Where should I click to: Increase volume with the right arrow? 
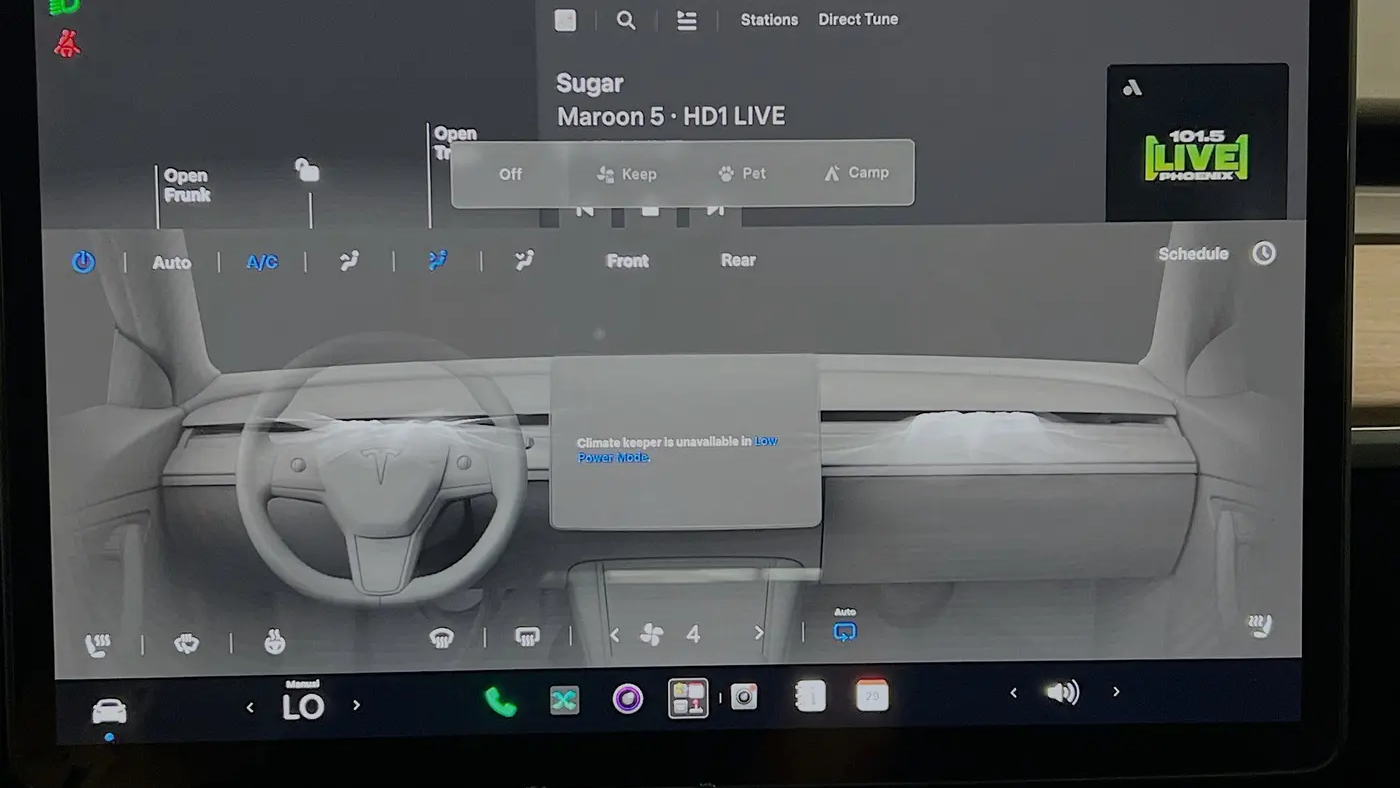click(x=1116, y=691)
